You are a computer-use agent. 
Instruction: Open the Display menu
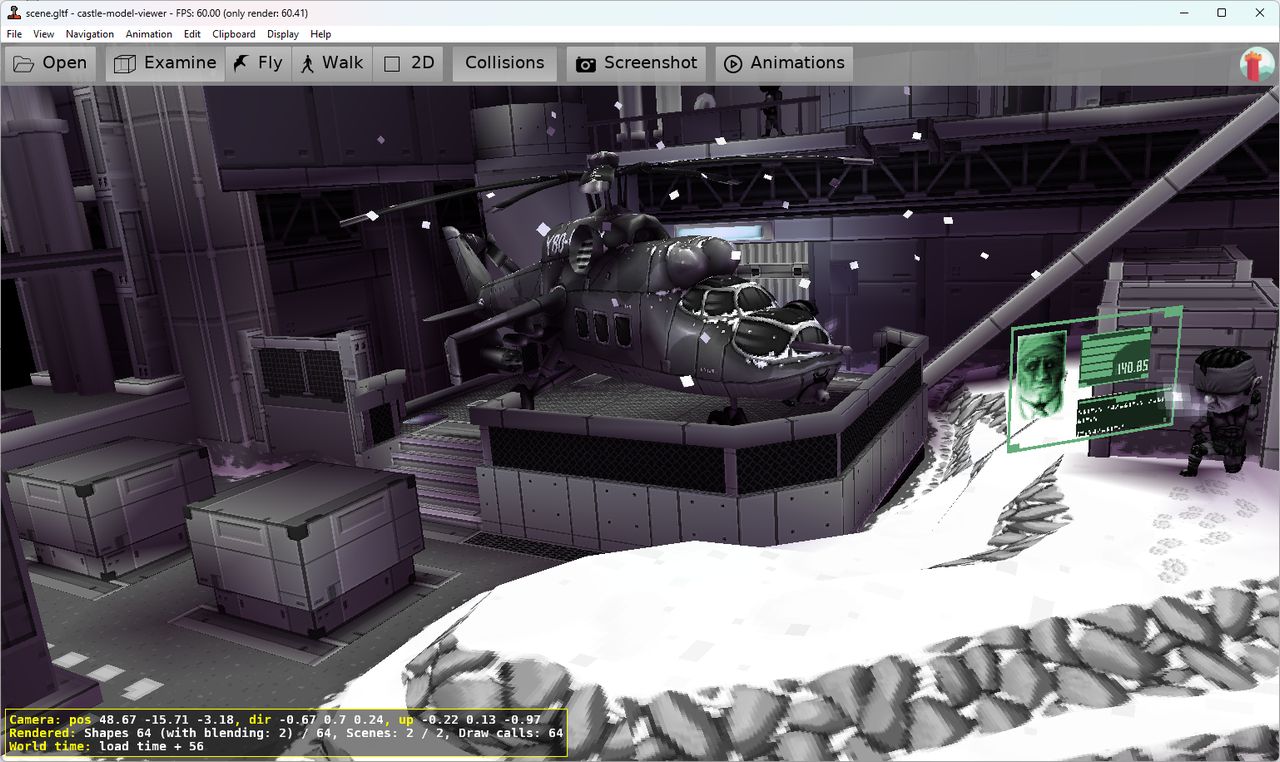[283, 34]
